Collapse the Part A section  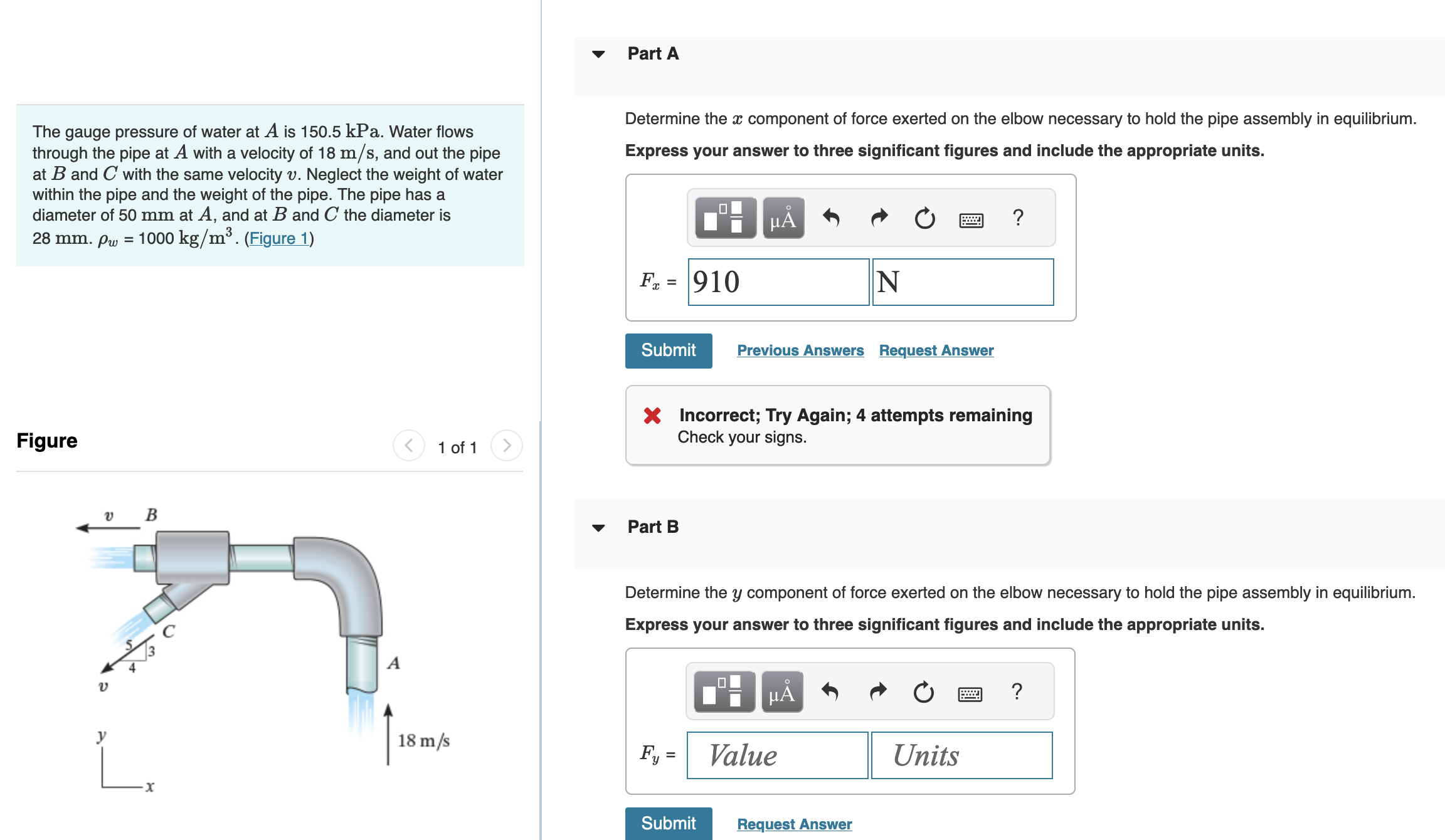(599, 55)
